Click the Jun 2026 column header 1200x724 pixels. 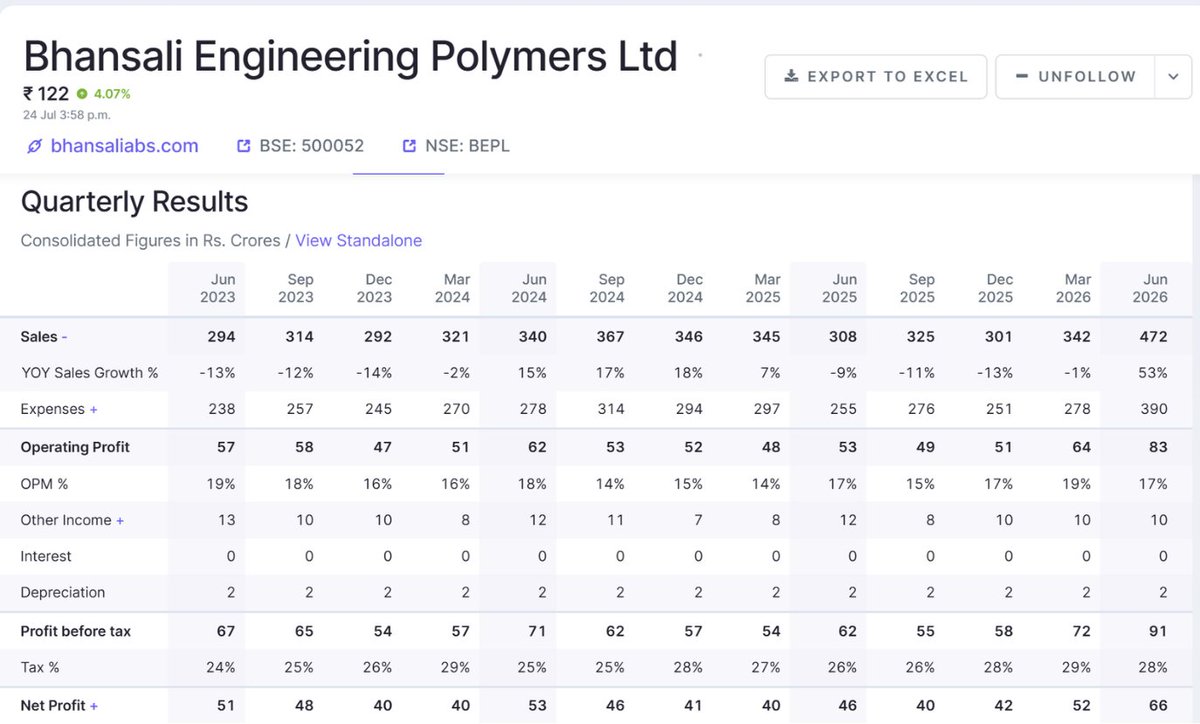point(1150,288)
